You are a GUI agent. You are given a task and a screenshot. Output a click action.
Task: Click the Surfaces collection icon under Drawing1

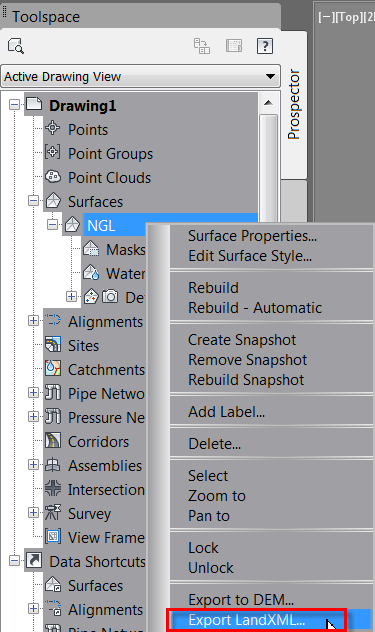pyautogui.click(x=53, y=200)
